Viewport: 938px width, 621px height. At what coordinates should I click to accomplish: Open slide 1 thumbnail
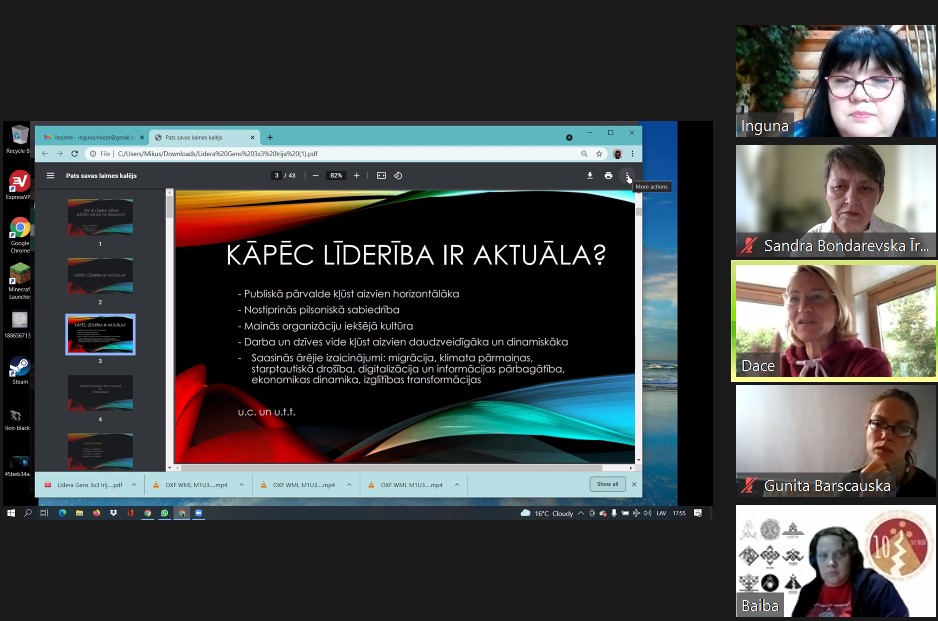(x=100, y=217)
